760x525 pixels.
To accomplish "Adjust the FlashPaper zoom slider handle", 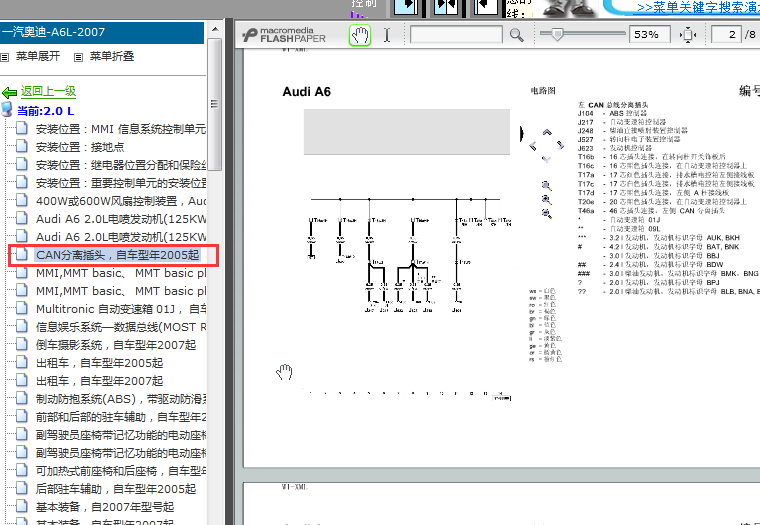I will pyautogui.click(x=557, y=34).
